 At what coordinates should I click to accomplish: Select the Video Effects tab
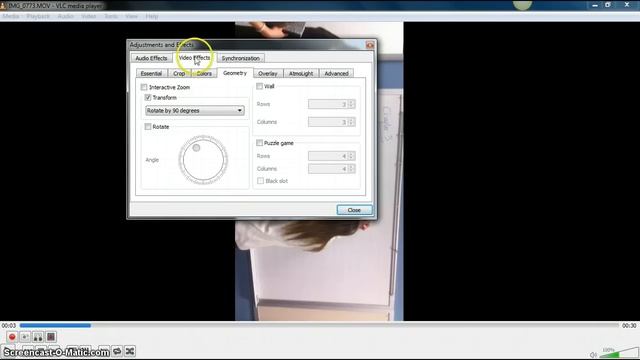tap(194, 58)
